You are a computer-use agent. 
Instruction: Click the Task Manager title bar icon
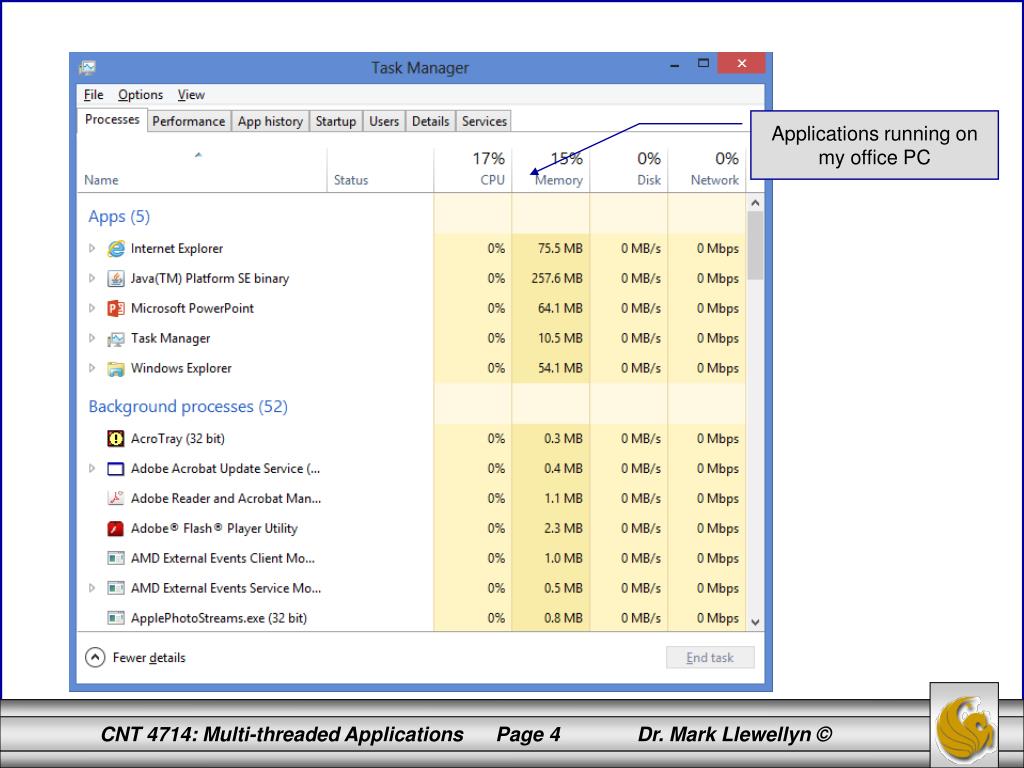point(88,67)
